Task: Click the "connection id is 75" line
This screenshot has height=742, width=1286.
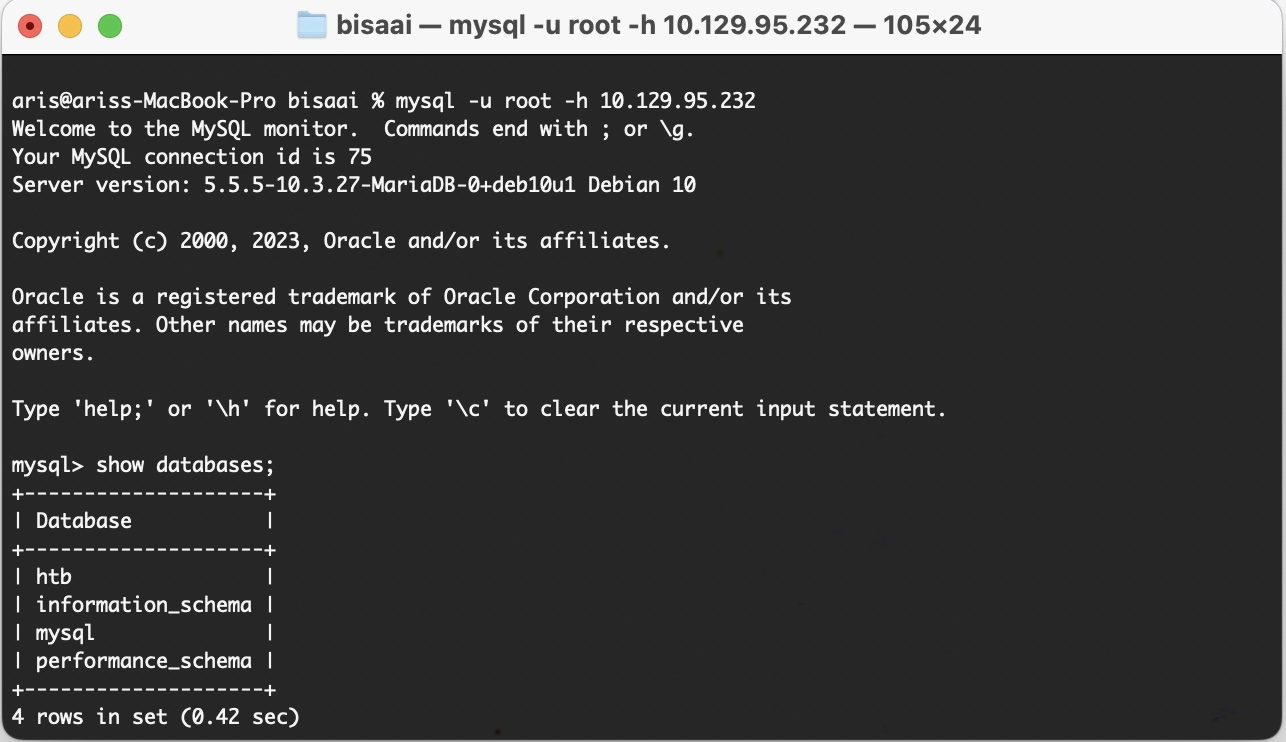Action: point(192,157)
